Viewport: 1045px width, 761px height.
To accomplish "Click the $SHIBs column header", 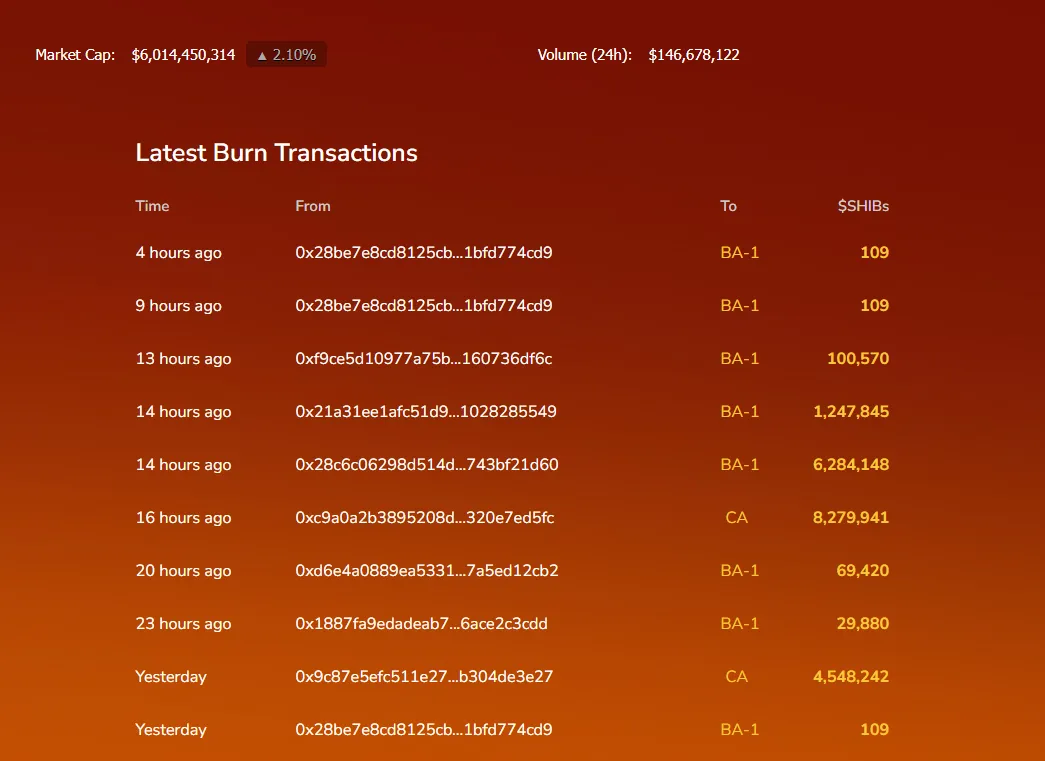I will click(863, 206).
